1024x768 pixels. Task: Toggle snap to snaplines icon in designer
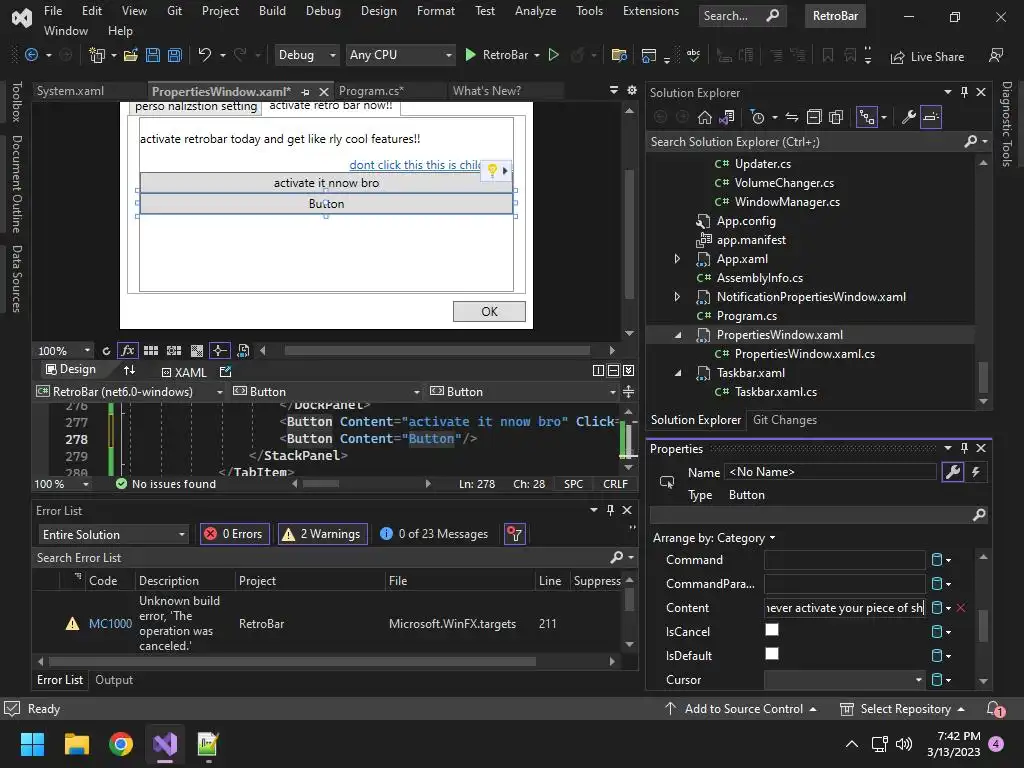(219, 351)
